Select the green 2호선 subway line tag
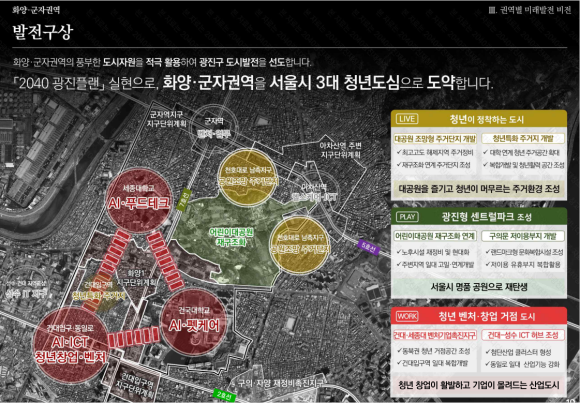 [x=225, y=396]
